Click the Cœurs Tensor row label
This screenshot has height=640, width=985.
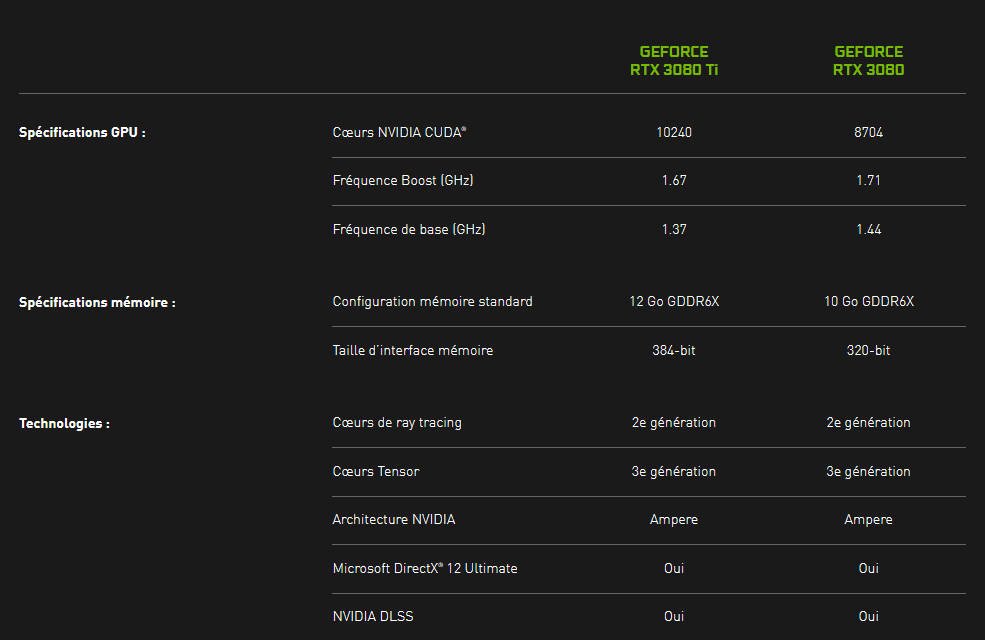pos(376,472)
